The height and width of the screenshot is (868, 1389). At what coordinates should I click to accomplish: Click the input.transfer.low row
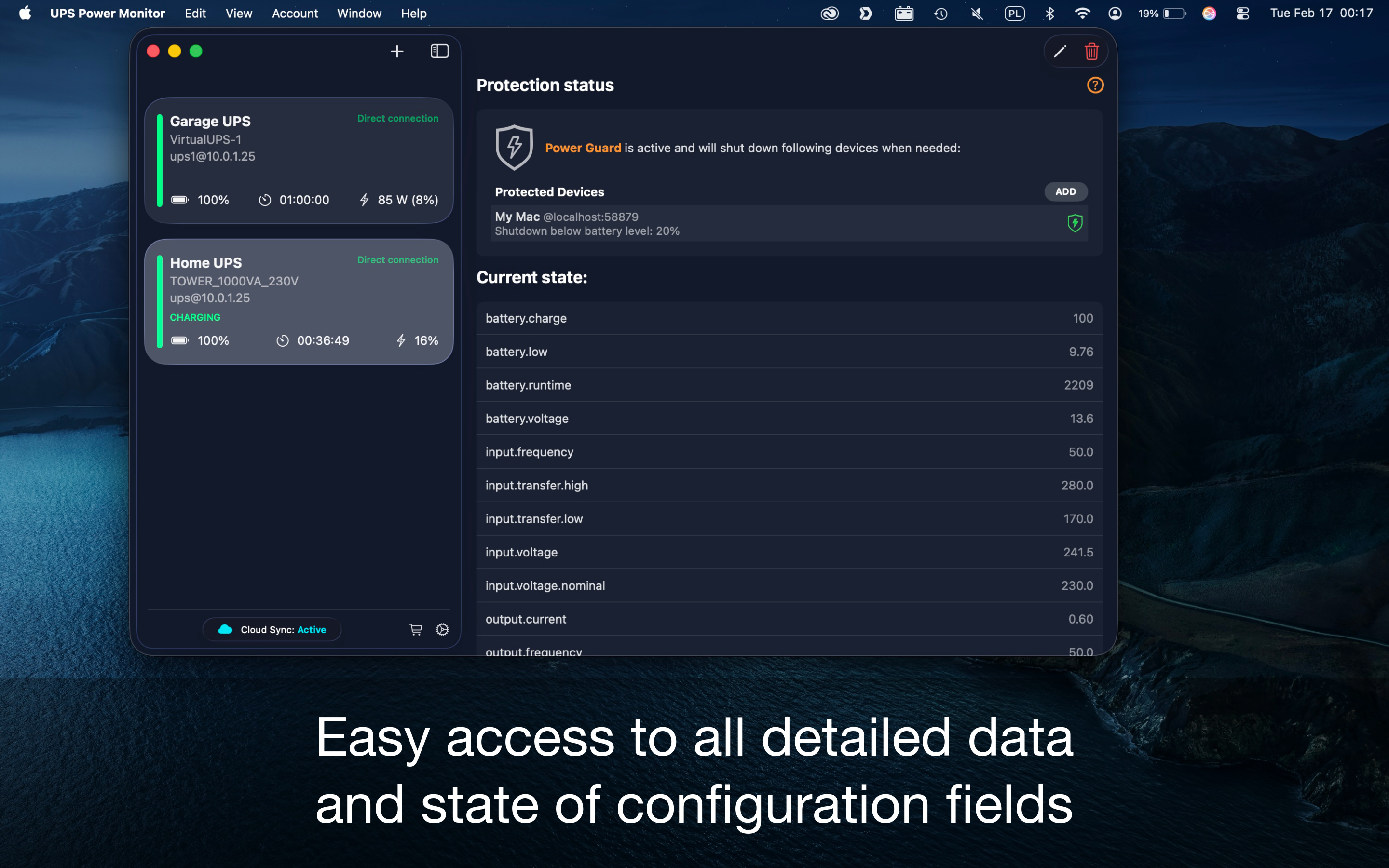[x=789, y=518]
